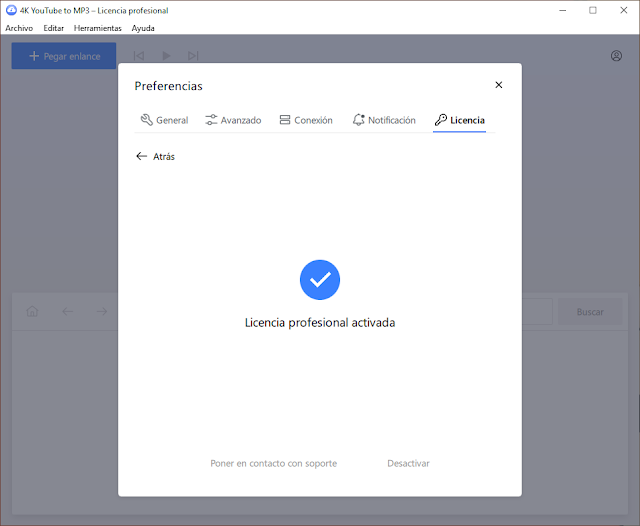
Task: Open the Archivo menu
Action: pyautogui.click(x=19, y=28)
